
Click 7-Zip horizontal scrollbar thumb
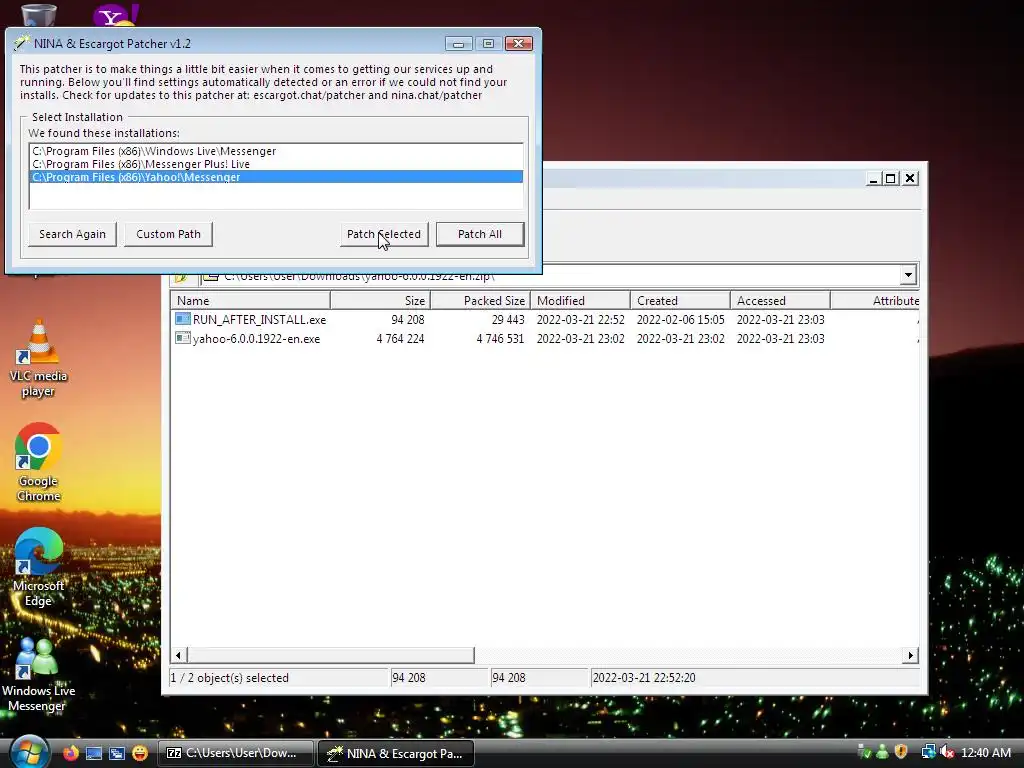(330, 655)
